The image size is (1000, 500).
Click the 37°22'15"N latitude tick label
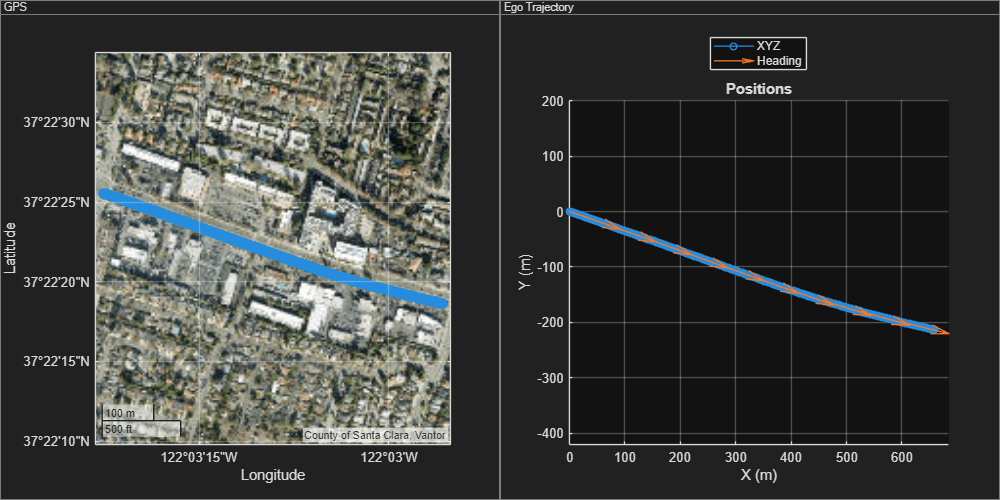point(56,362)
